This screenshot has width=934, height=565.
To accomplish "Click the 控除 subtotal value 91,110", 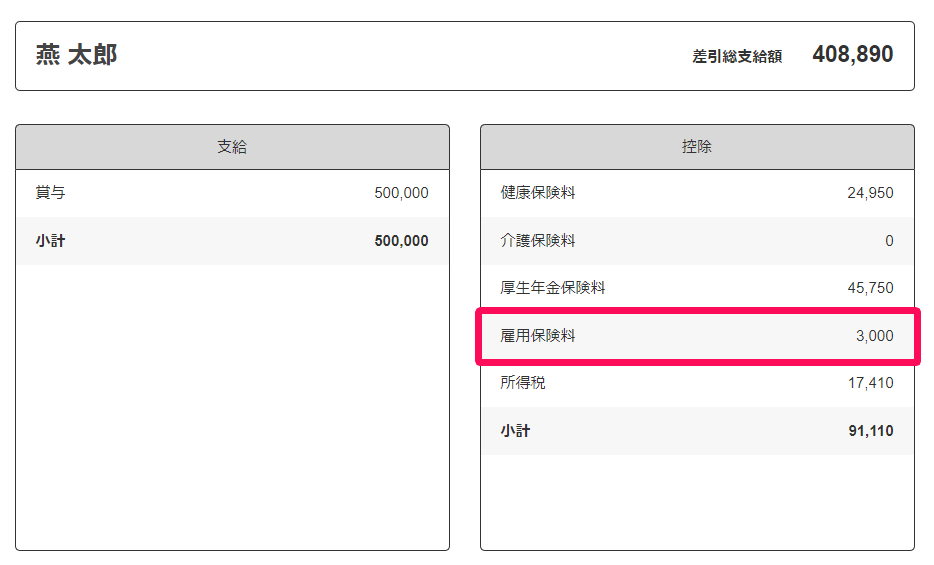I will pos(871,430).
